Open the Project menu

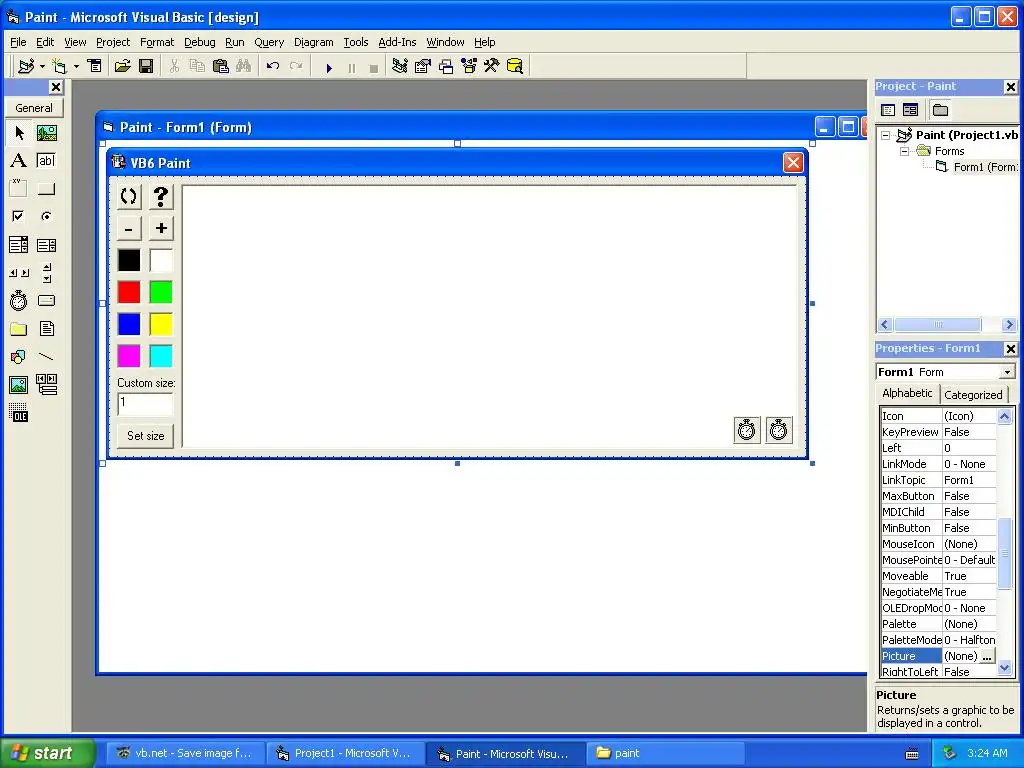coord(113,42)
